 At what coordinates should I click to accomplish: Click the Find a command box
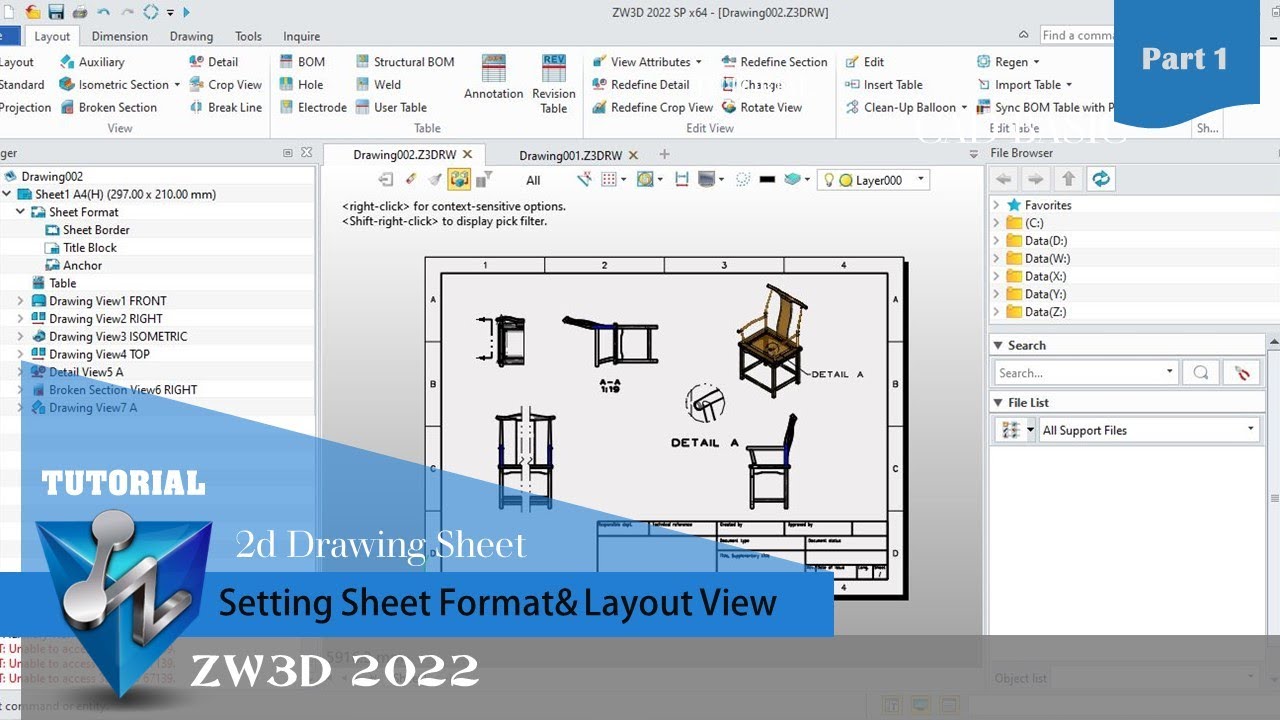(x=1076, y=35)
